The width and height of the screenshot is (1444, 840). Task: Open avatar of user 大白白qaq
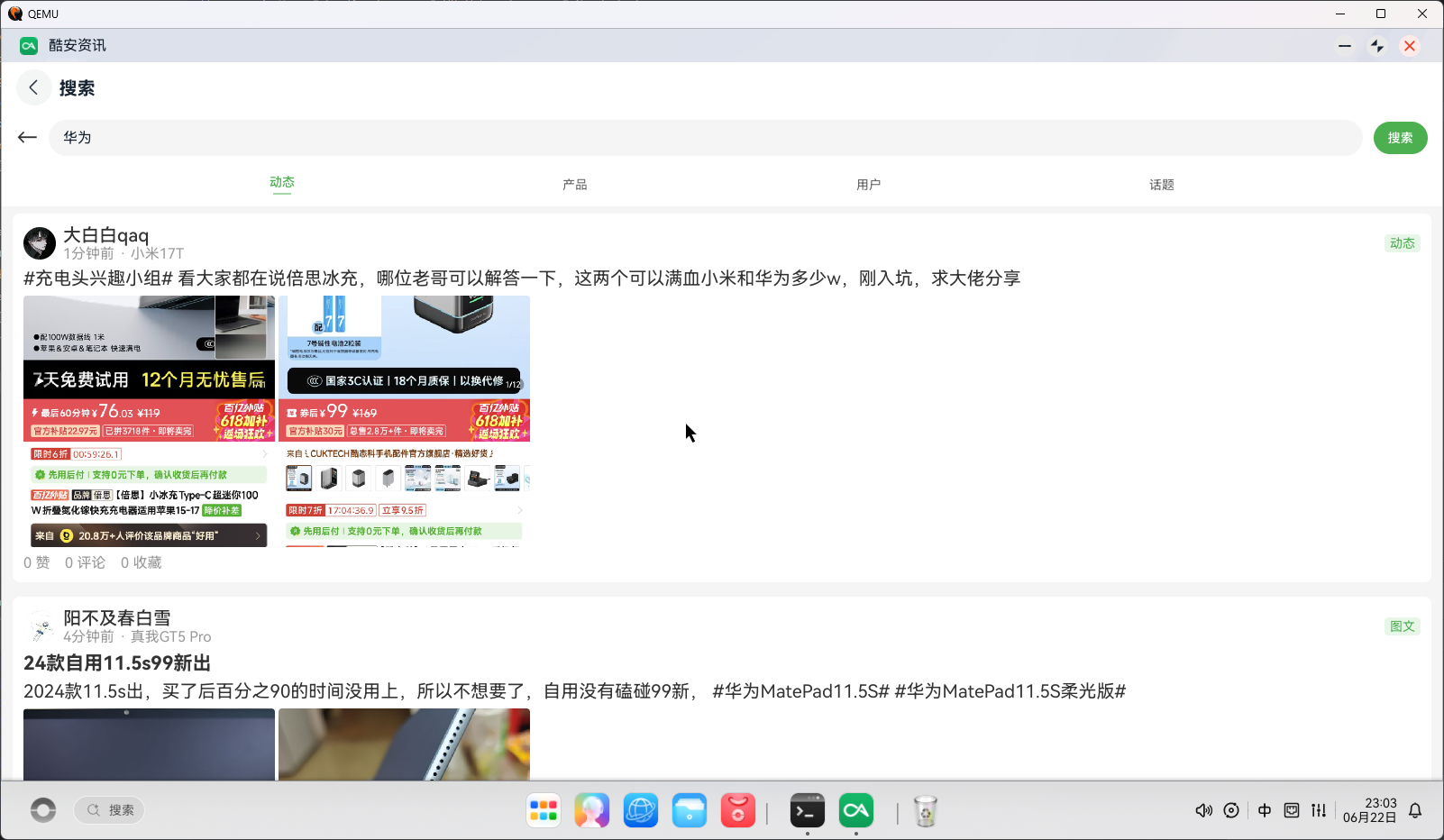tap(40, 243)
